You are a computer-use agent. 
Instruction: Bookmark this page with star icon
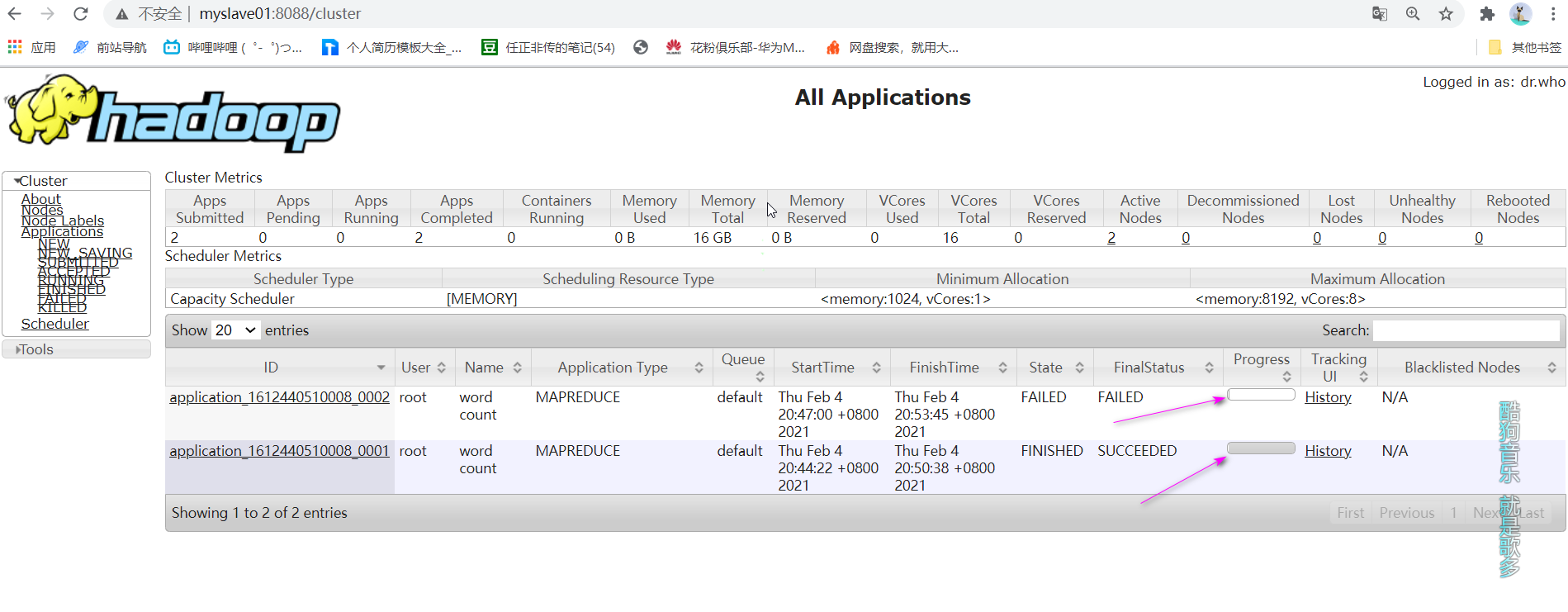pos(1446,14)
